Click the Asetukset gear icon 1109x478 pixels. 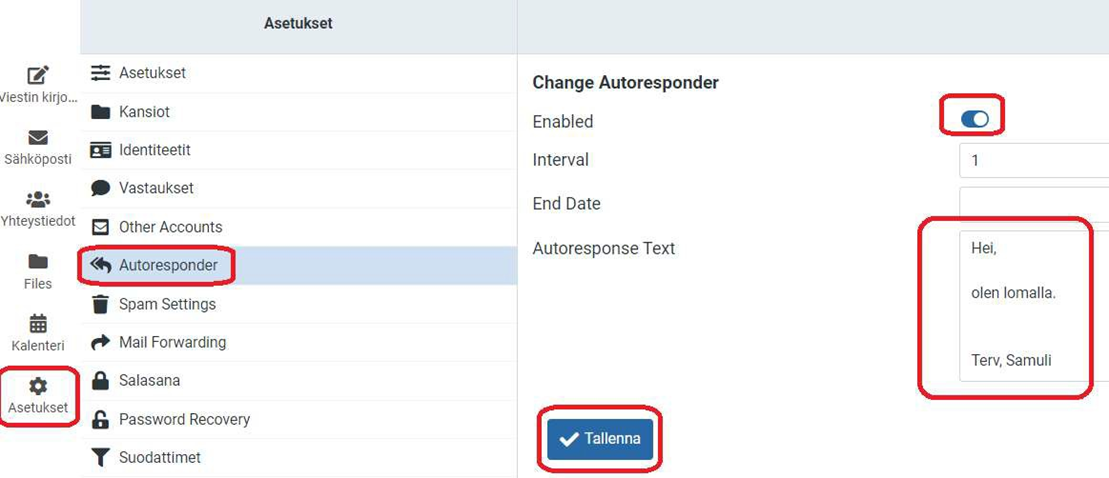pos(38,386)
